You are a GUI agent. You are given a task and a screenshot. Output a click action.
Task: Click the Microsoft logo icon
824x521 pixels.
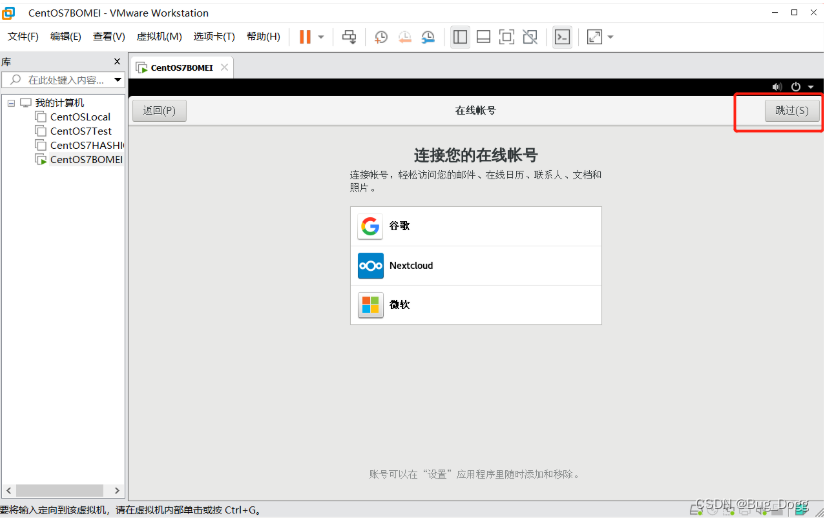click(370, 305)
